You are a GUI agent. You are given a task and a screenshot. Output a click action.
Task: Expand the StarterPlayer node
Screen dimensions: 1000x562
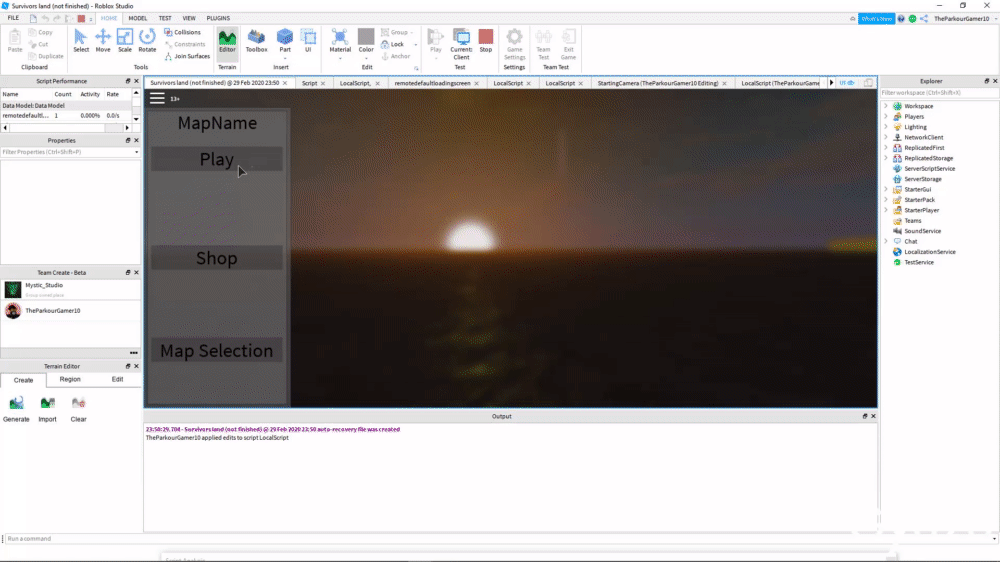point(886,211)
